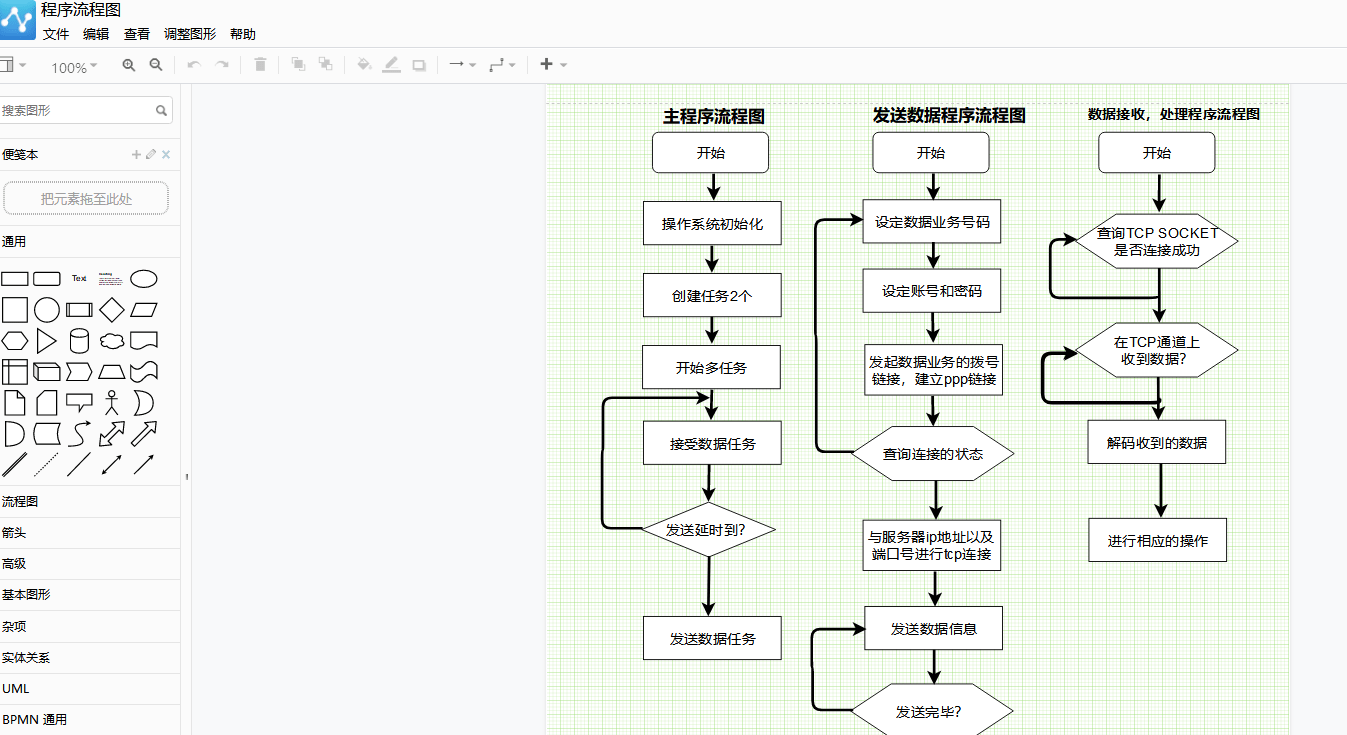The image size is (1347, 735).
Task: Click the 主程序流程图 heading text
Action: click(x=714, y=117)
